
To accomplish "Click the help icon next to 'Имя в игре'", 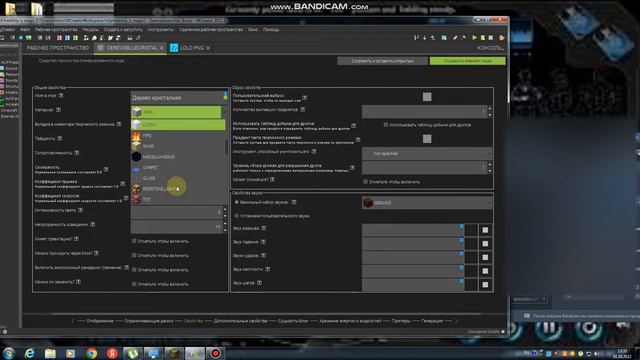I will 61,95.
